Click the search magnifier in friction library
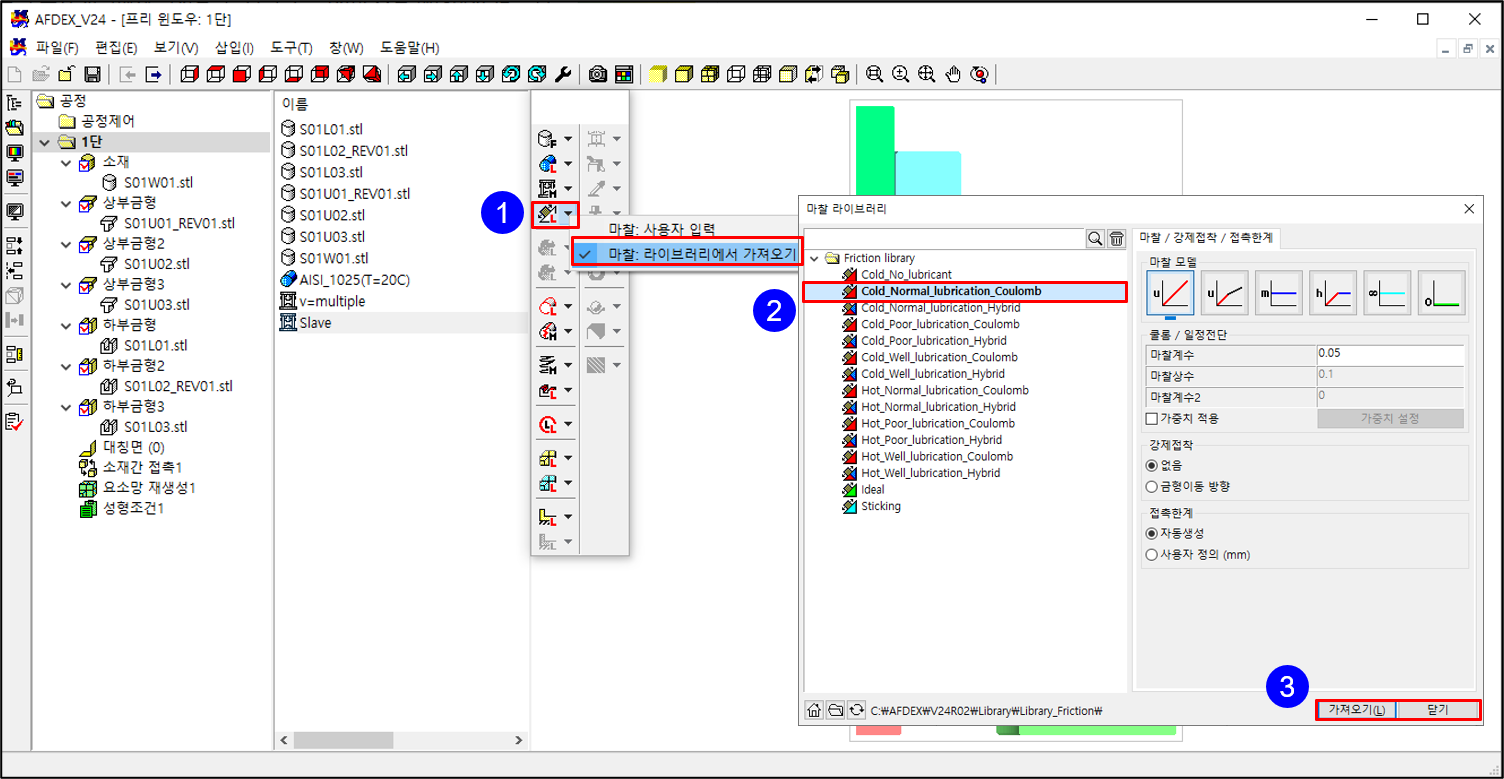 click(1095, 238)
